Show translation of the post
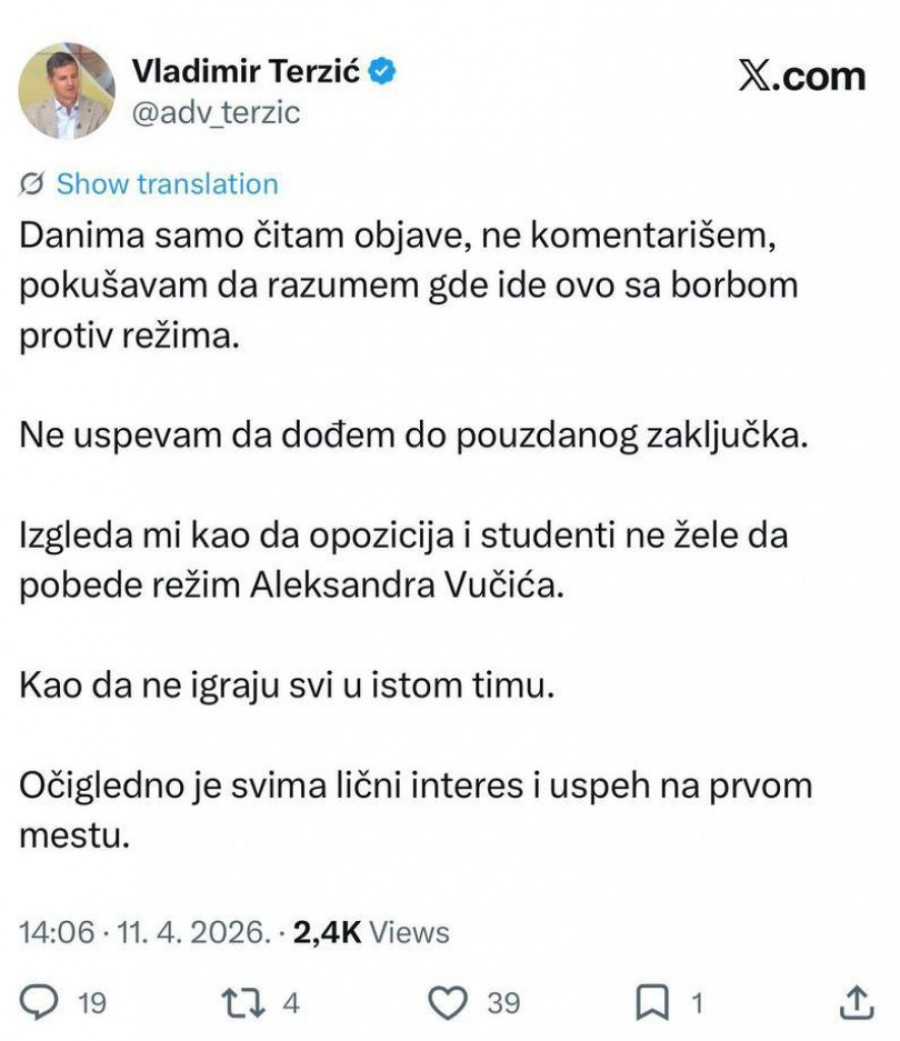 pyautogui.click(x=166, y=184)
